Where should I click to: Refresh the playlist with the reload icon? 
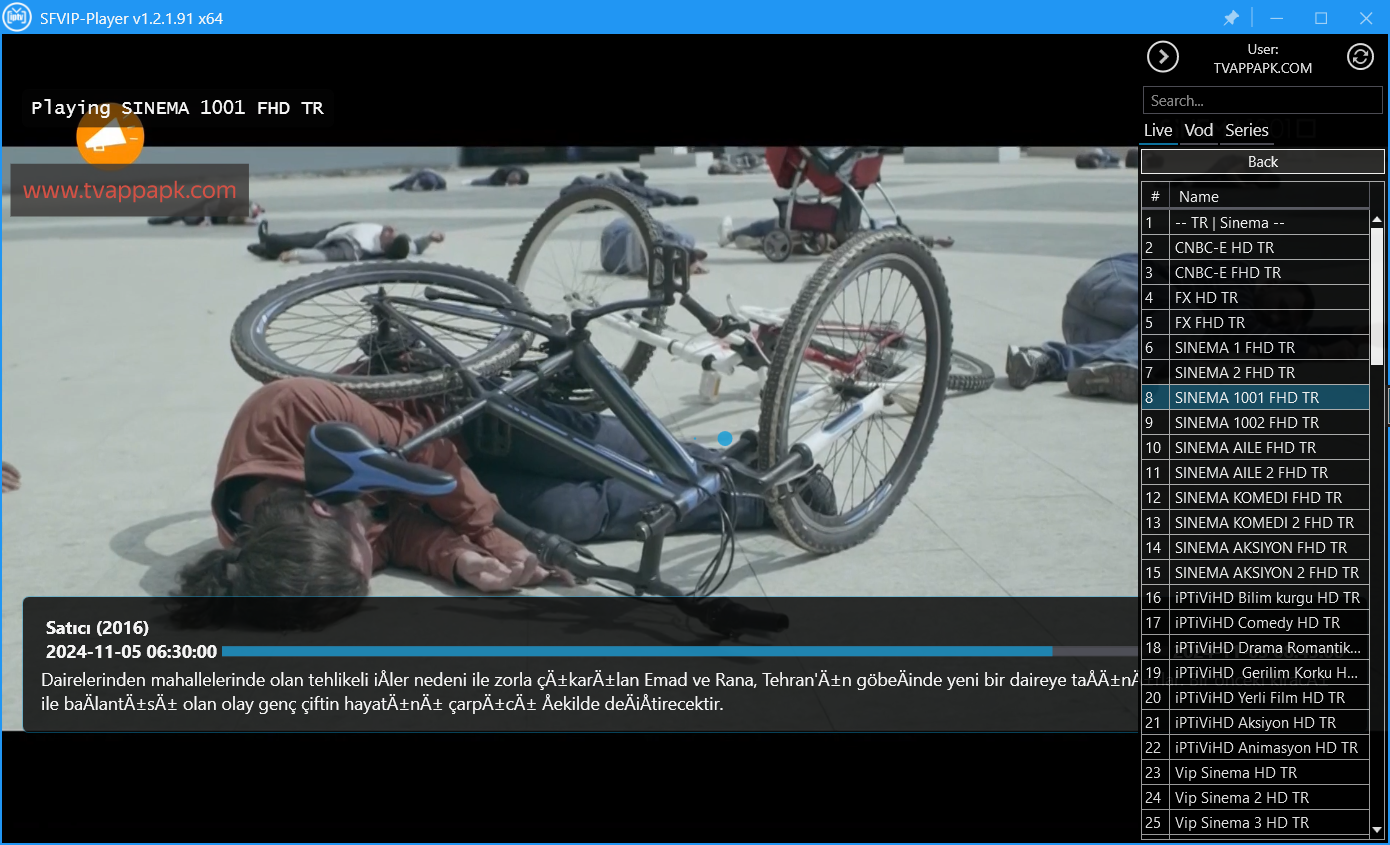click(x=1360, y=57)
